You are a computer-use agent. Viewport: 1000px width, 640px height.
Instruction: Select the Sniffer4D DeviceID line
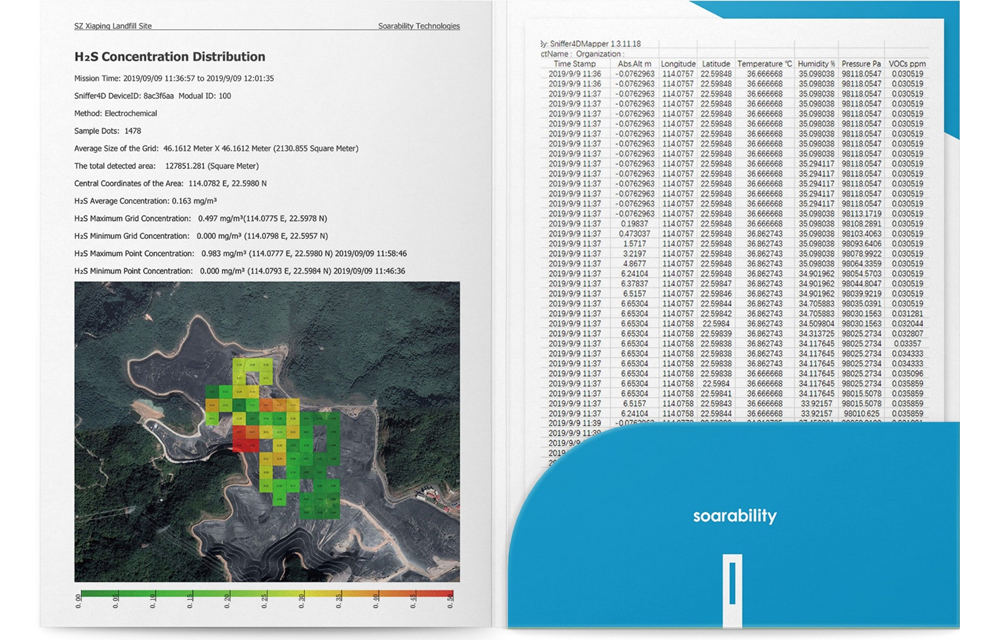[152, 96]
